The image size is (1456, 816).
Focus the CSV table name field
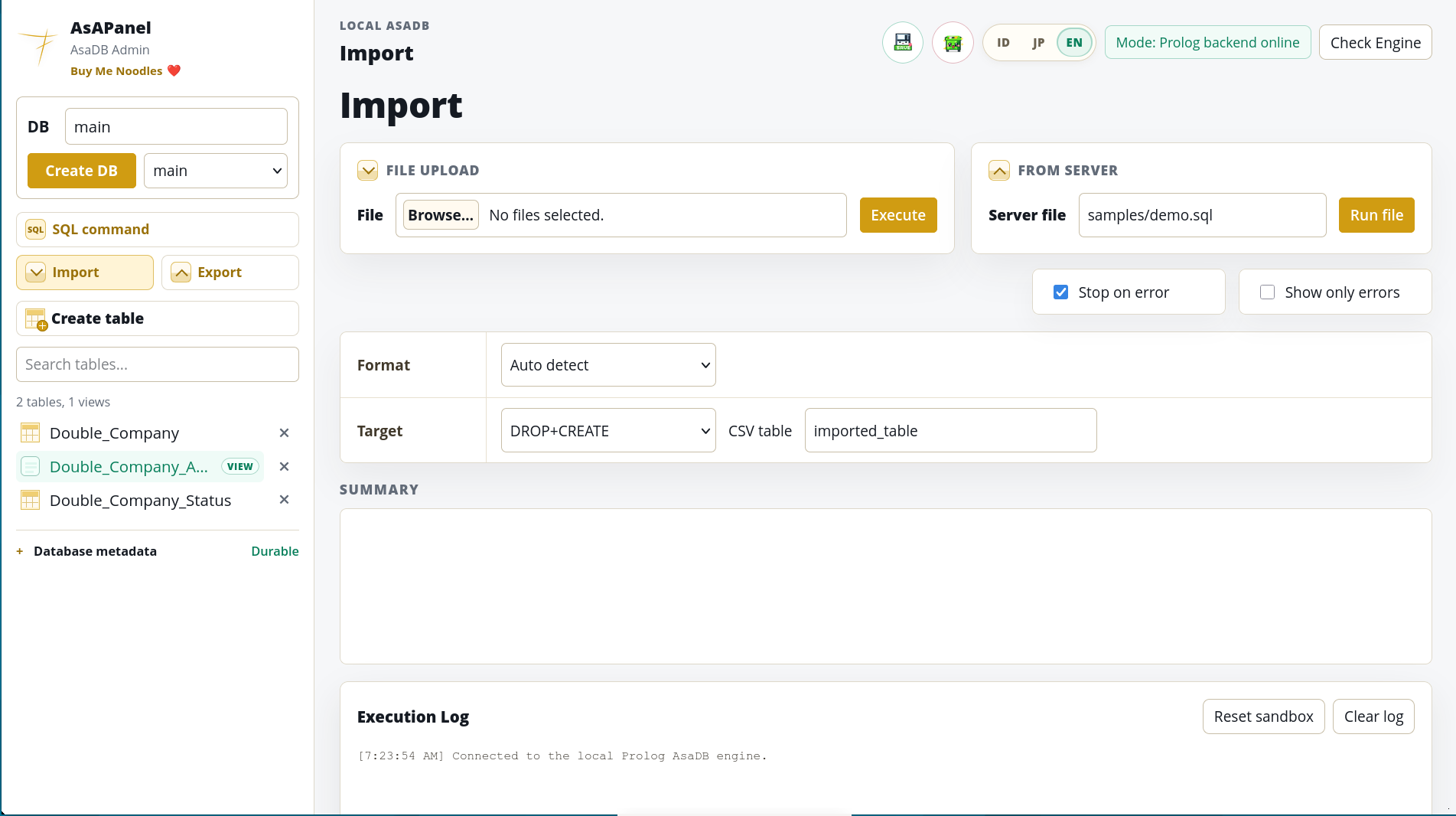(950, 430)
